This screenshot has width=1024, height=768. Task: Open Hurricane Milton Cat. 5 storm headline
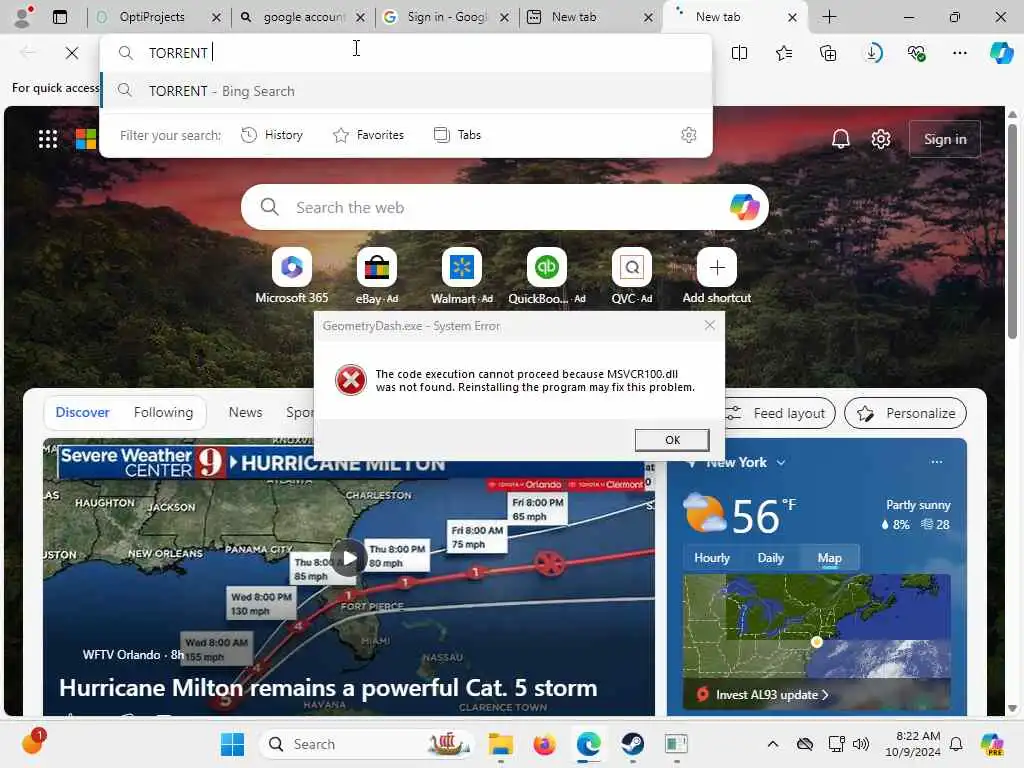click(328, 688)
